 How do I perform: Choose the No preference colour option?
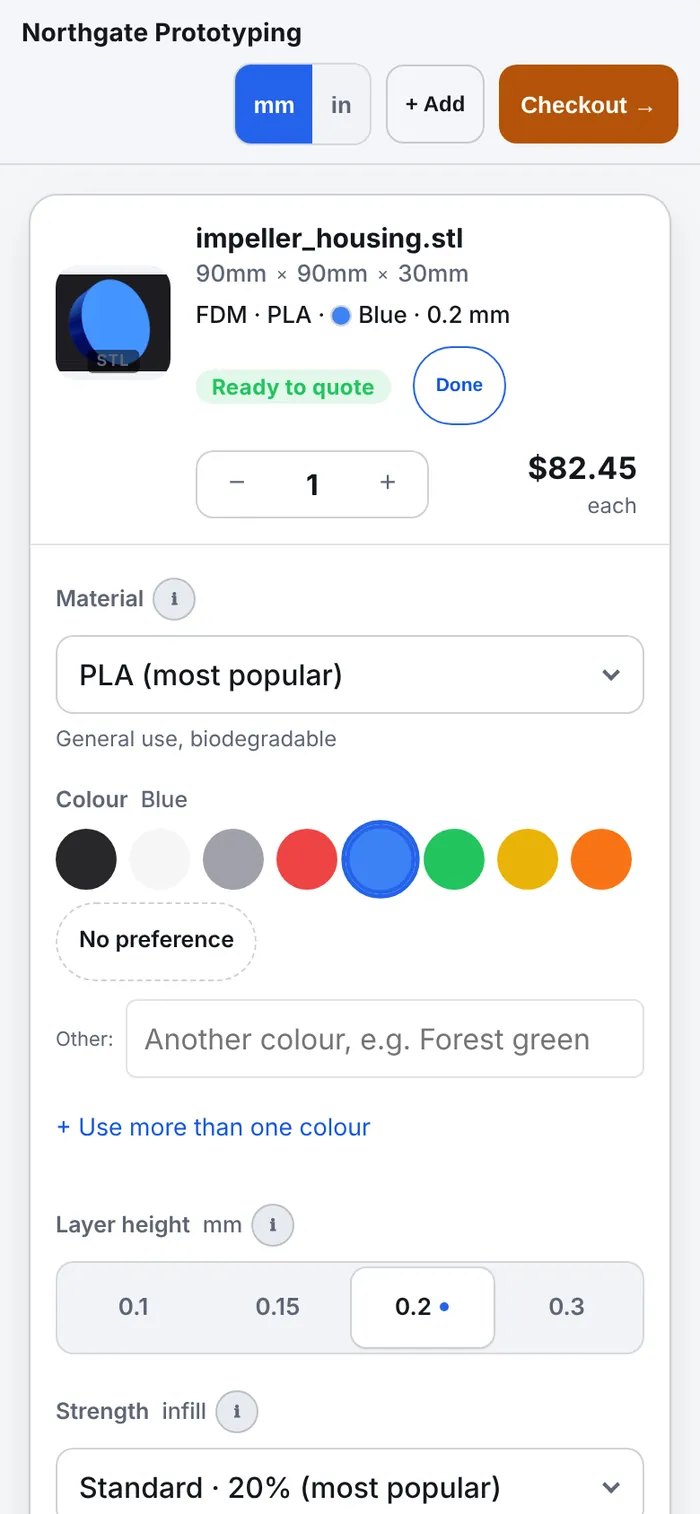(156, 940)
